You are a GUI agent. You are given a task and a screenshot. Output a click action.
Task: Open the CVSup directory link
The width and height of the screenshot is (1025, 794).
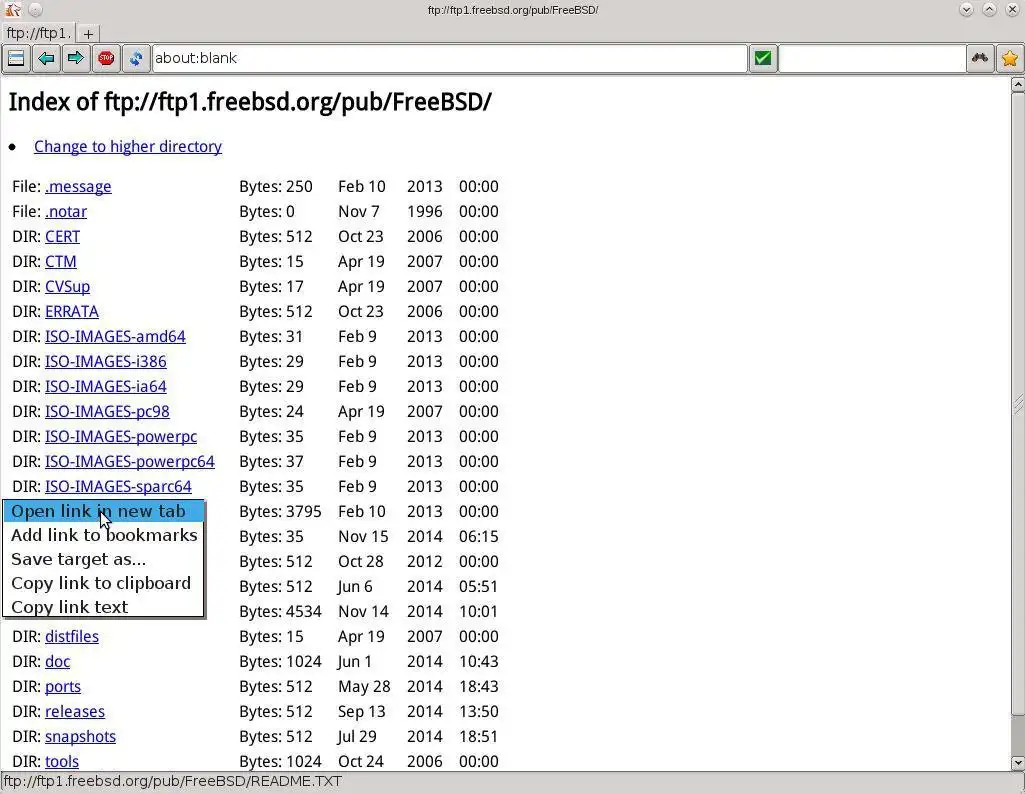tap(67, 287)
